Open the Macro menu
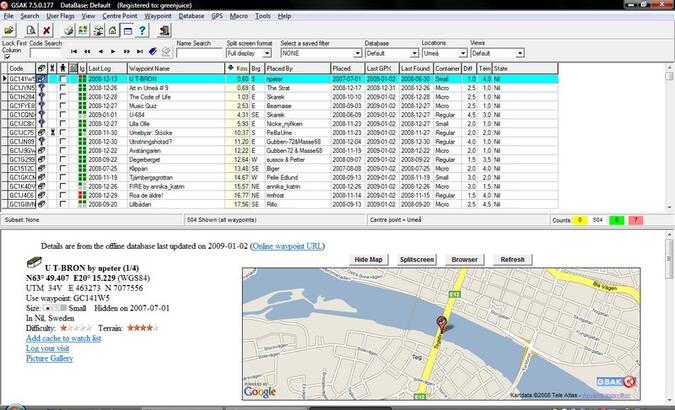Screen dimensions: 675x410 [x=238, y=16]
